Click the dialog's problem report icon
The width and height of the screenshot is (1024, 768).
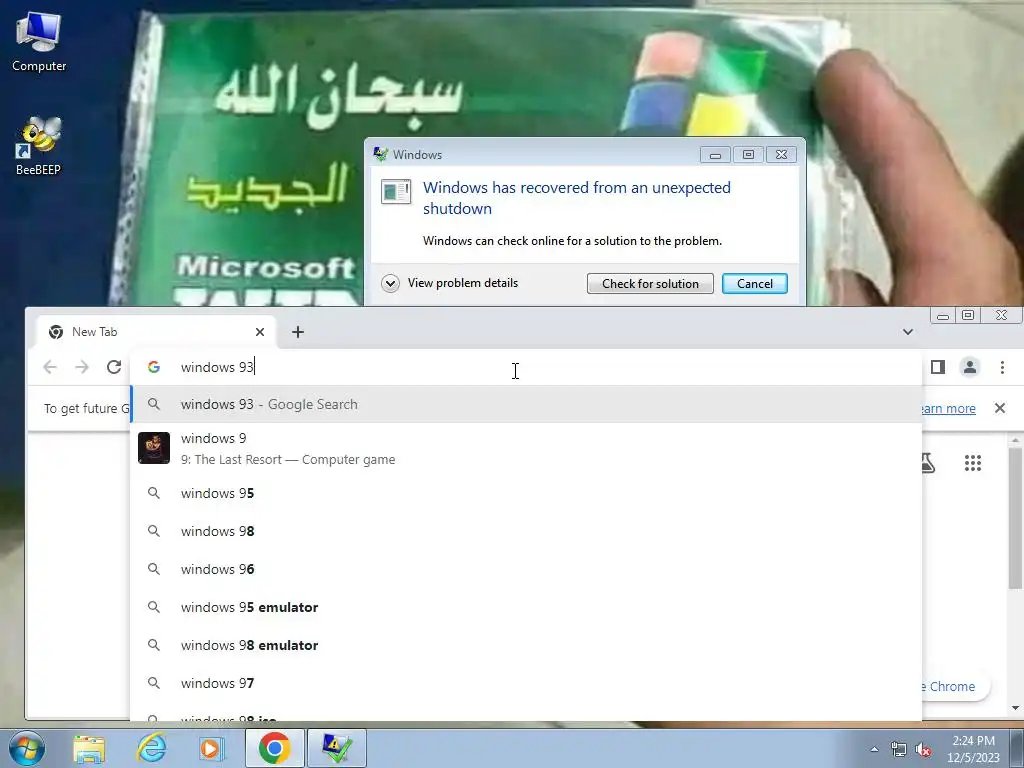point(396,191)
